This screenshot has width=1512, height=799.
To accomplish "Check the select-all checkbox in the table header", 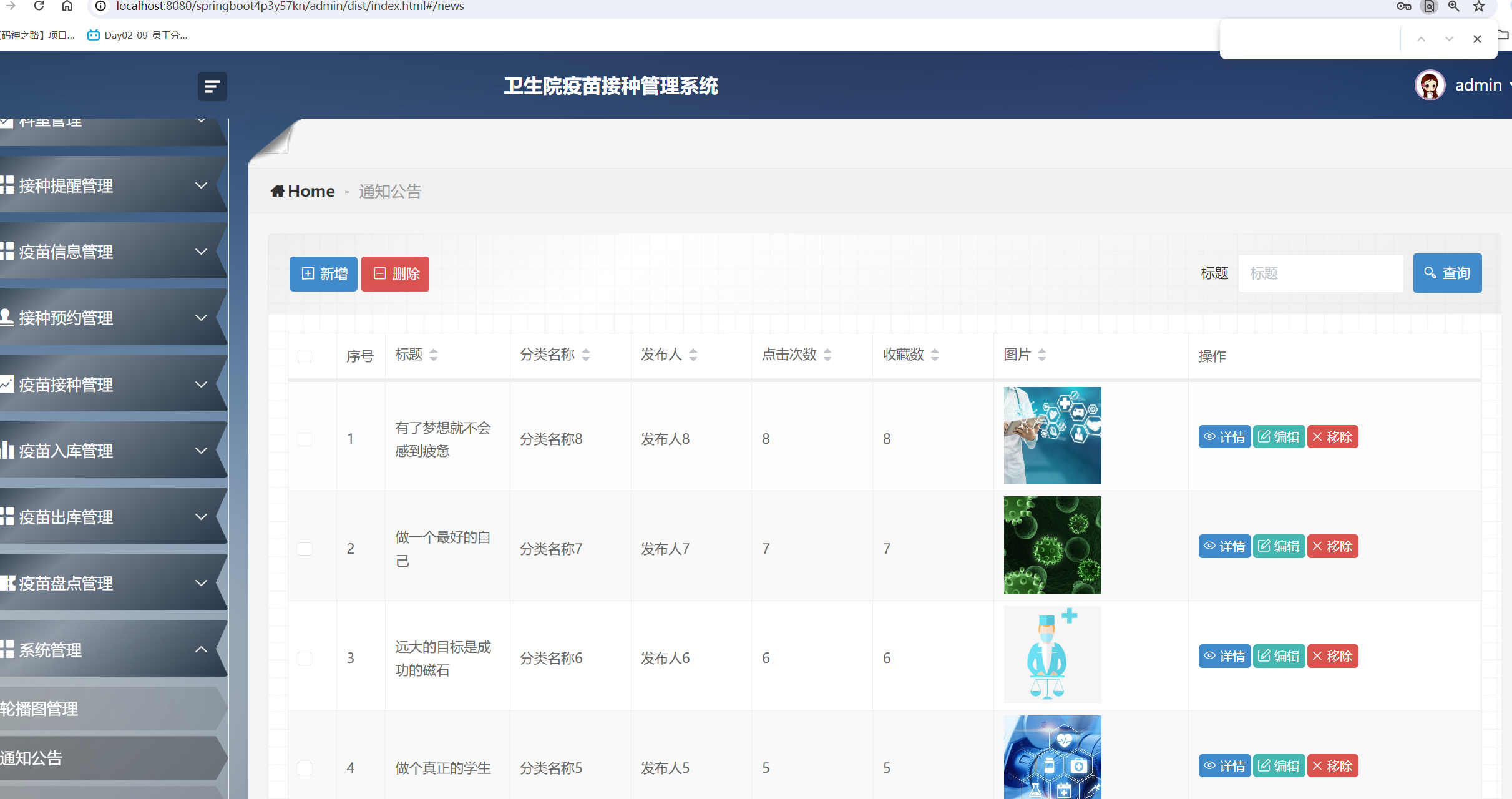I will click(x=305, y=356).
